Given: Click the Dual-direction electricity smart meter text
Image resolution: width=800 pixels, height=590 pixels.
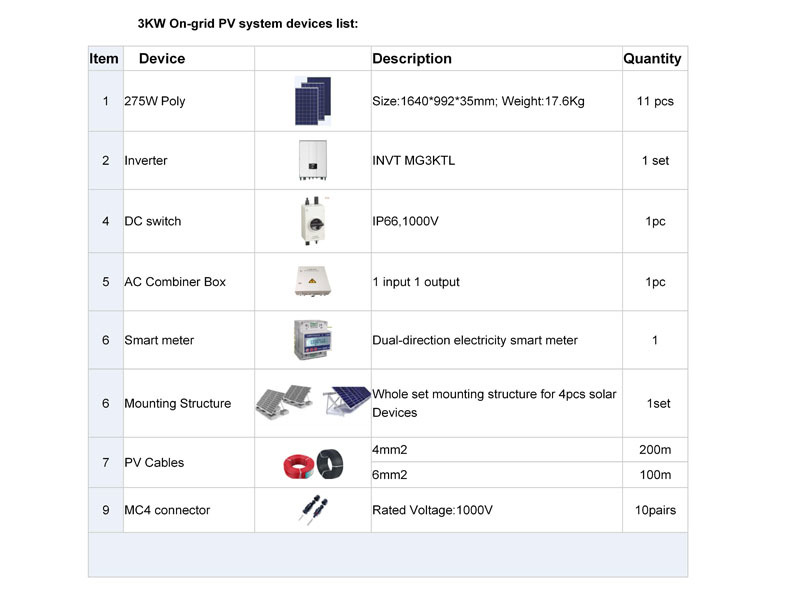Looking at the screenshot, I should pos(474,340).
